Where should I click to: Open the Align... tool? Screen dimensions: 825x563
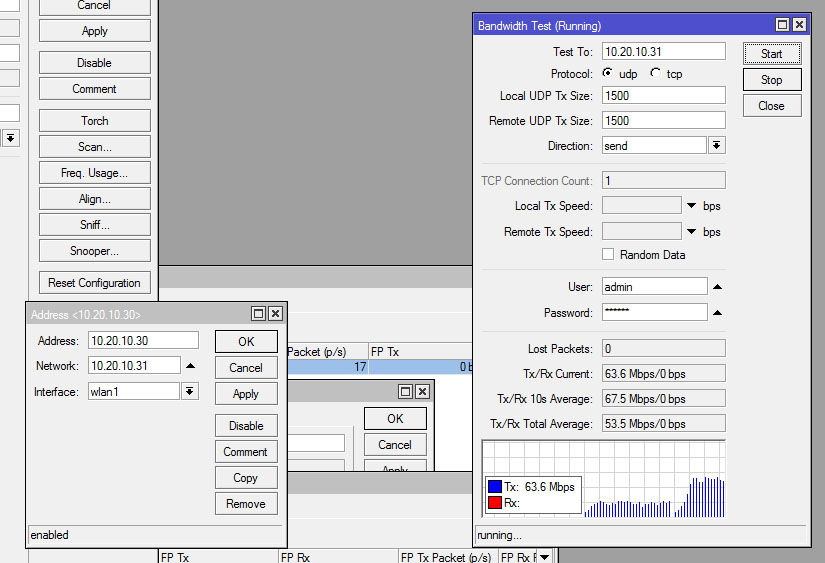point(95,199)
